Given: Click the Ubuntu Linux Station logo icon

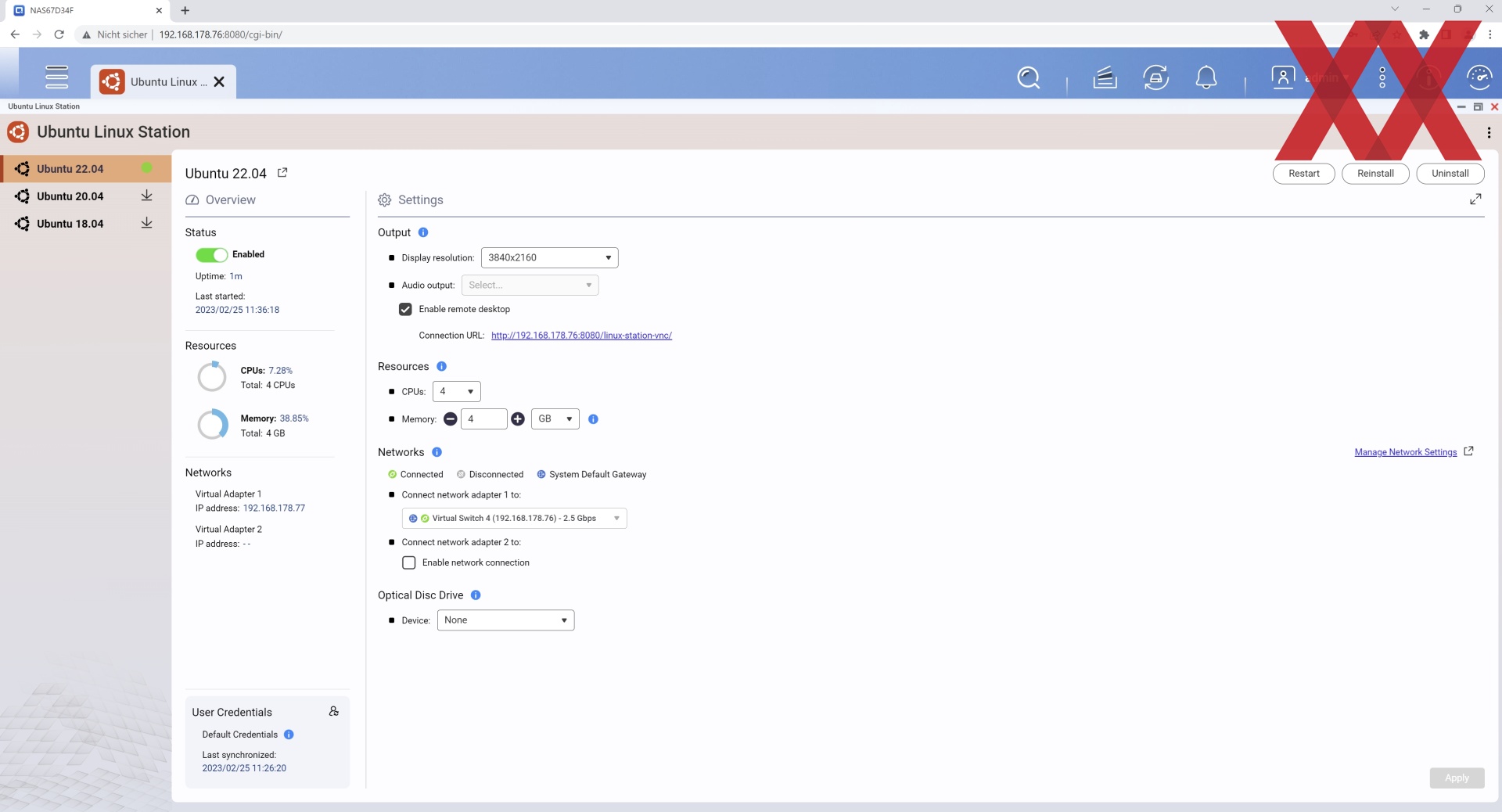Looking at the screenshot, I should pos(17,131).
